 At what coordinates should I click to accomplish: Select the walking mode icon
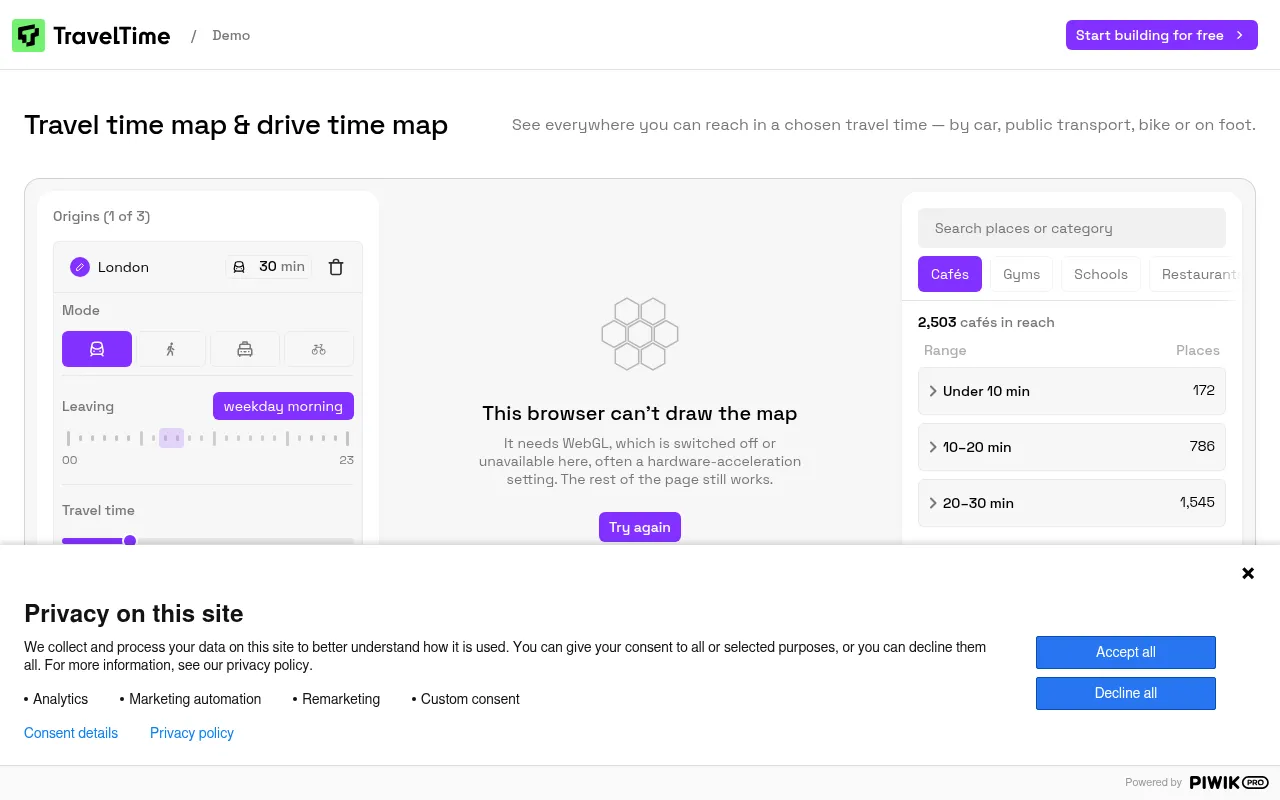click(x=171, y=349)
